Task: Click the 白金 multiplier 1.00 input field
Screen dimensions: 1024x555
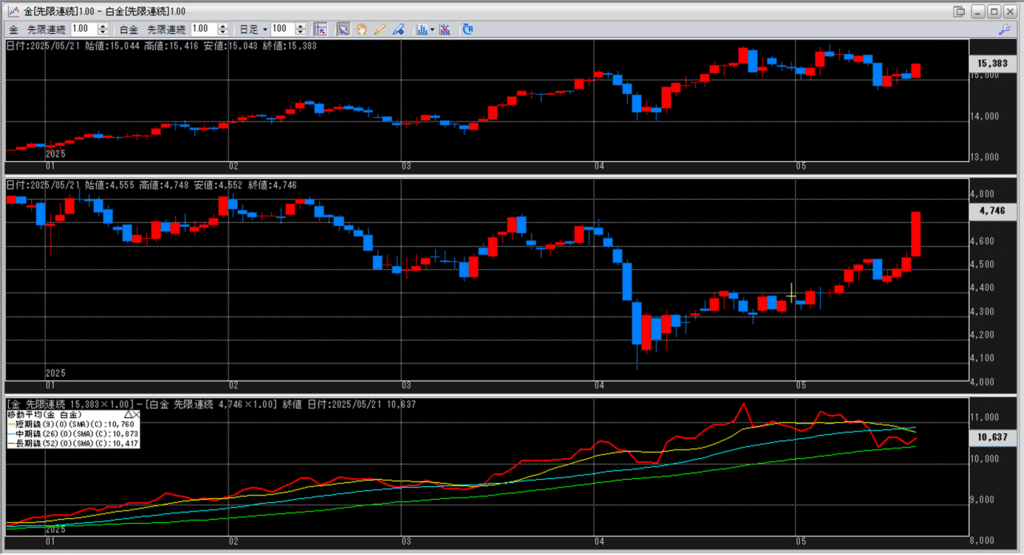Action: pyautogui.click(x=203, y=29)
